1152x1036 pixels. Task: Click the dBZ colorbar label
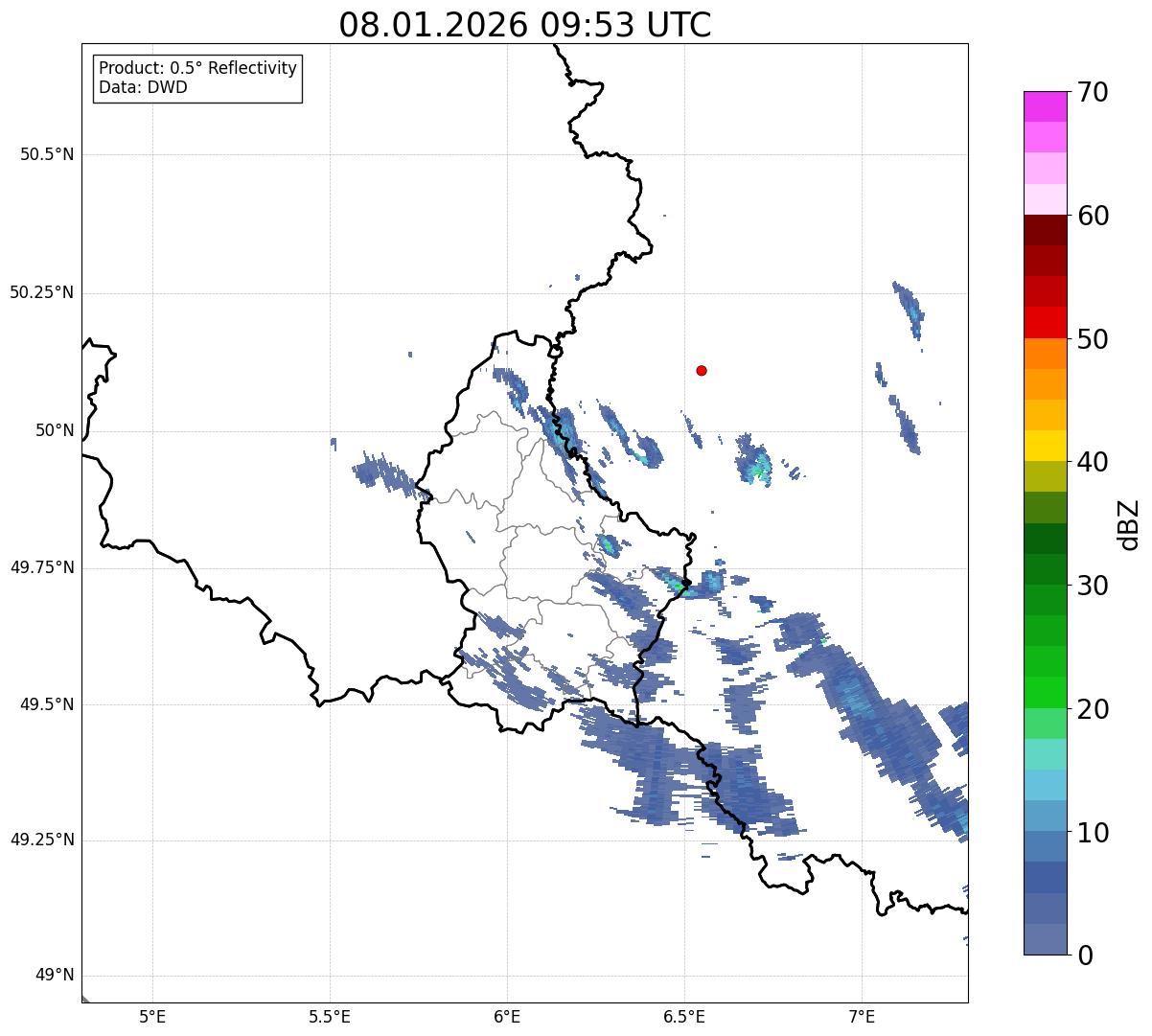(1129, 524)
